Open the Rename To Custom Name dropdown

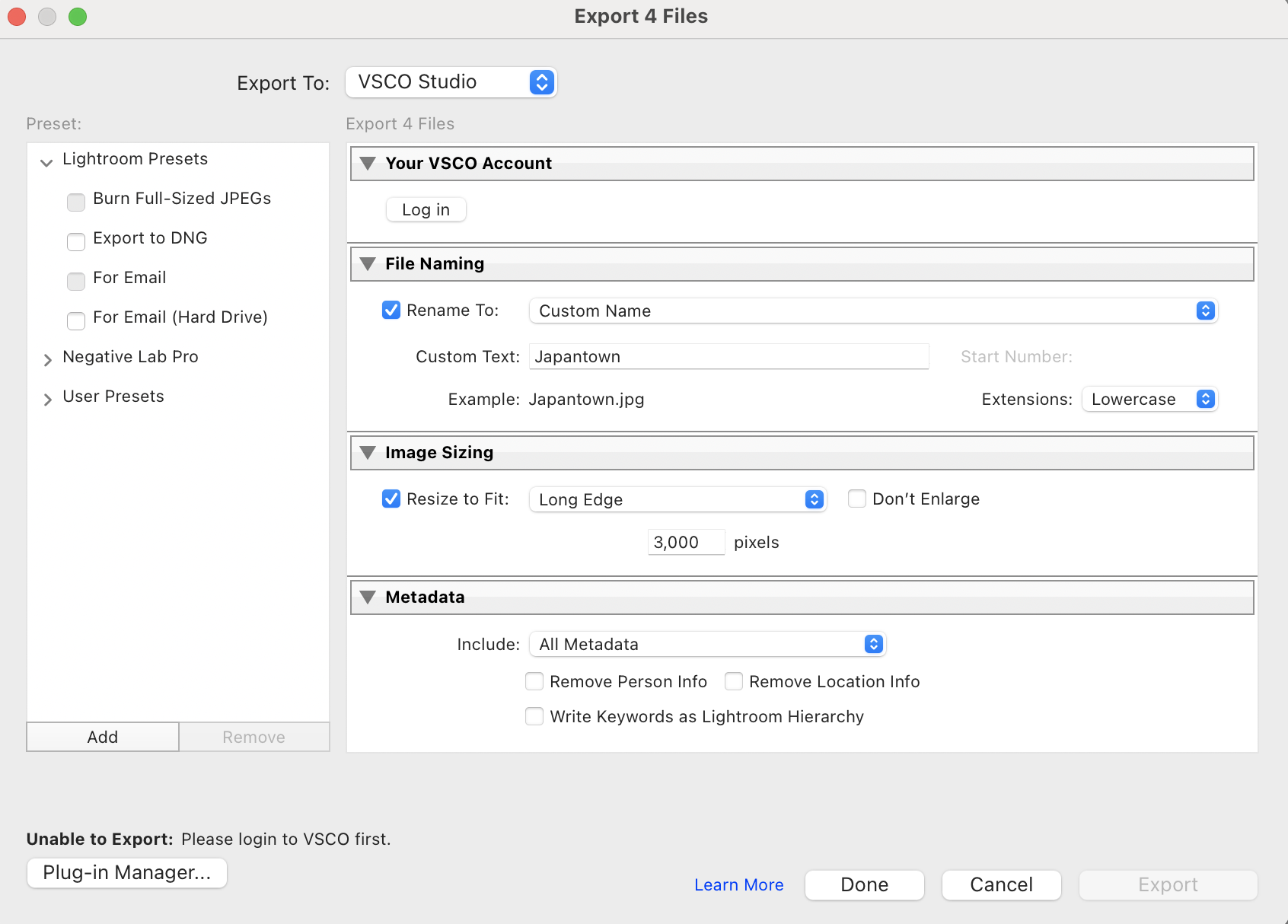pos(872,311)
